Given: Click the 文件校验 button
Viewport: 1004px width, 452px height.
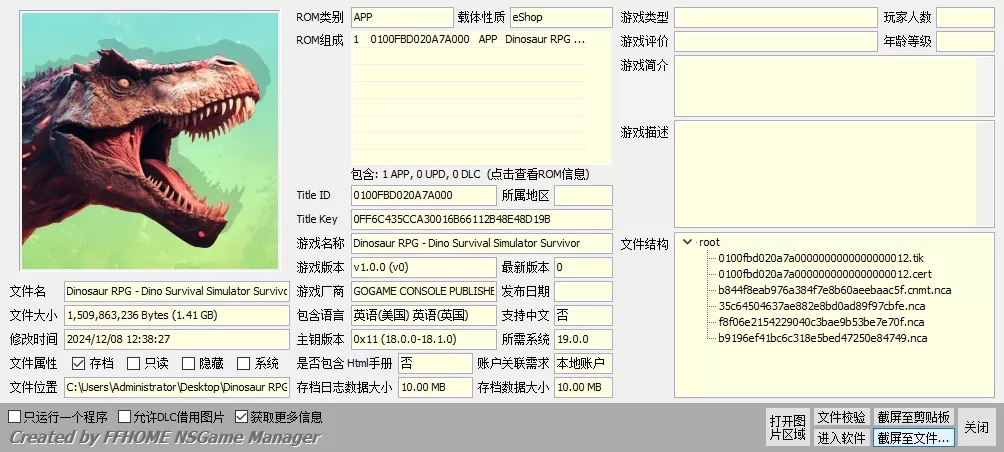Looking at the screenshot, I should 841,417.
